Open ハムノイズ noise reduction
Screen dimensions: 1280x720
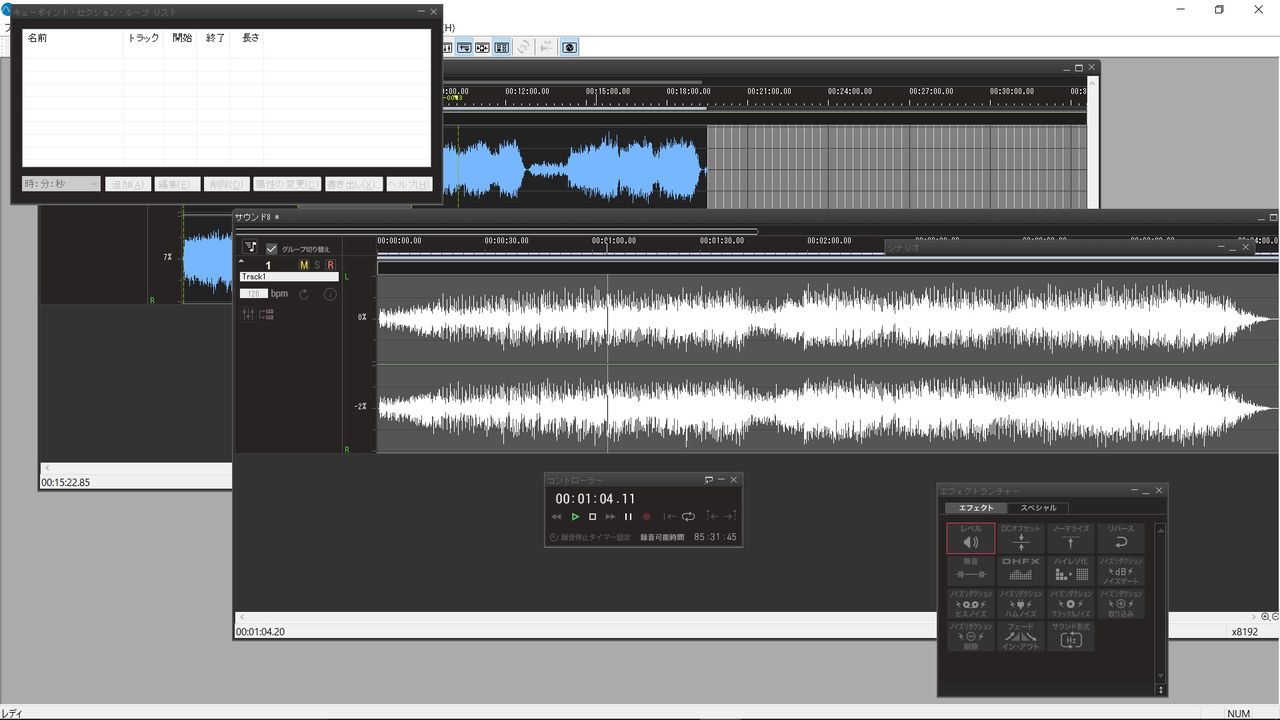coord(1021,604)
